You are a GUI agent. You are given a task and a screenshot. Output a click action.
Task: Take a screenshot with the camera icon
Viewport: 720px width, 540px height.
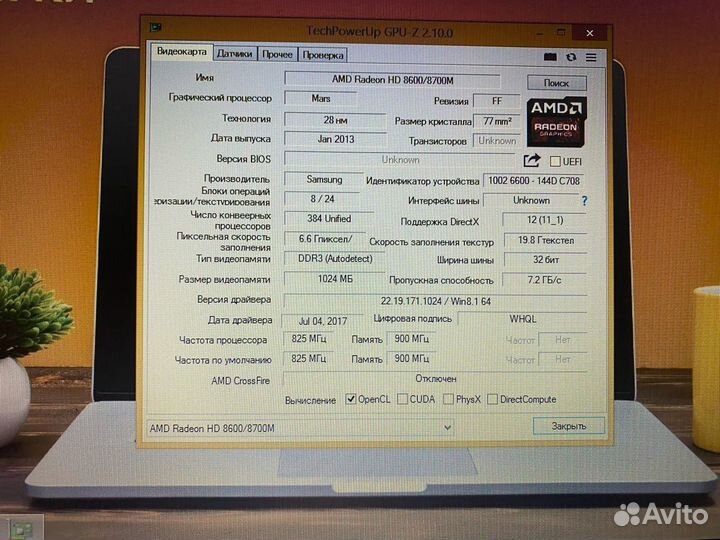(550, 57)
